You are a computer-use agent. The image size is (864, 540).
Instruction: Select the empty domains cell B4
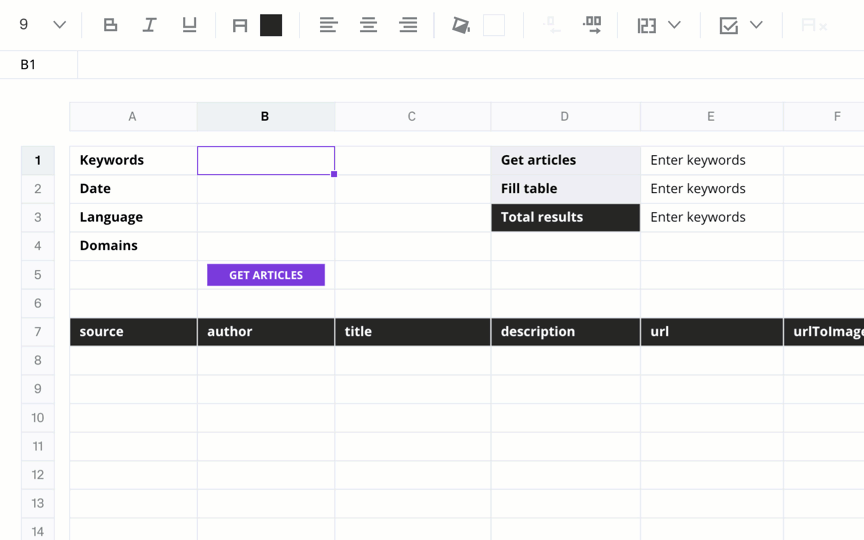pyautogui.click(x=266, y=246)
